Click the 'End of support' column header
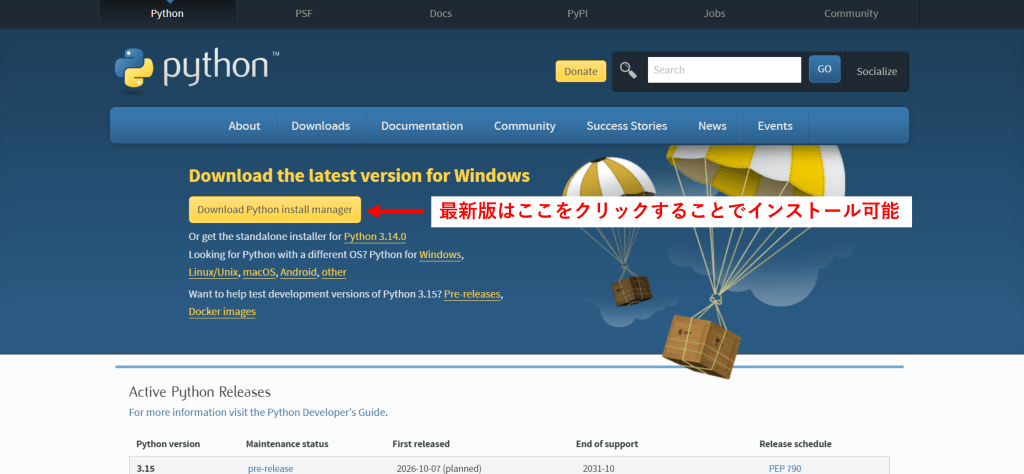The width and height of the screenshot is (1024, 474). click(607, 444)
